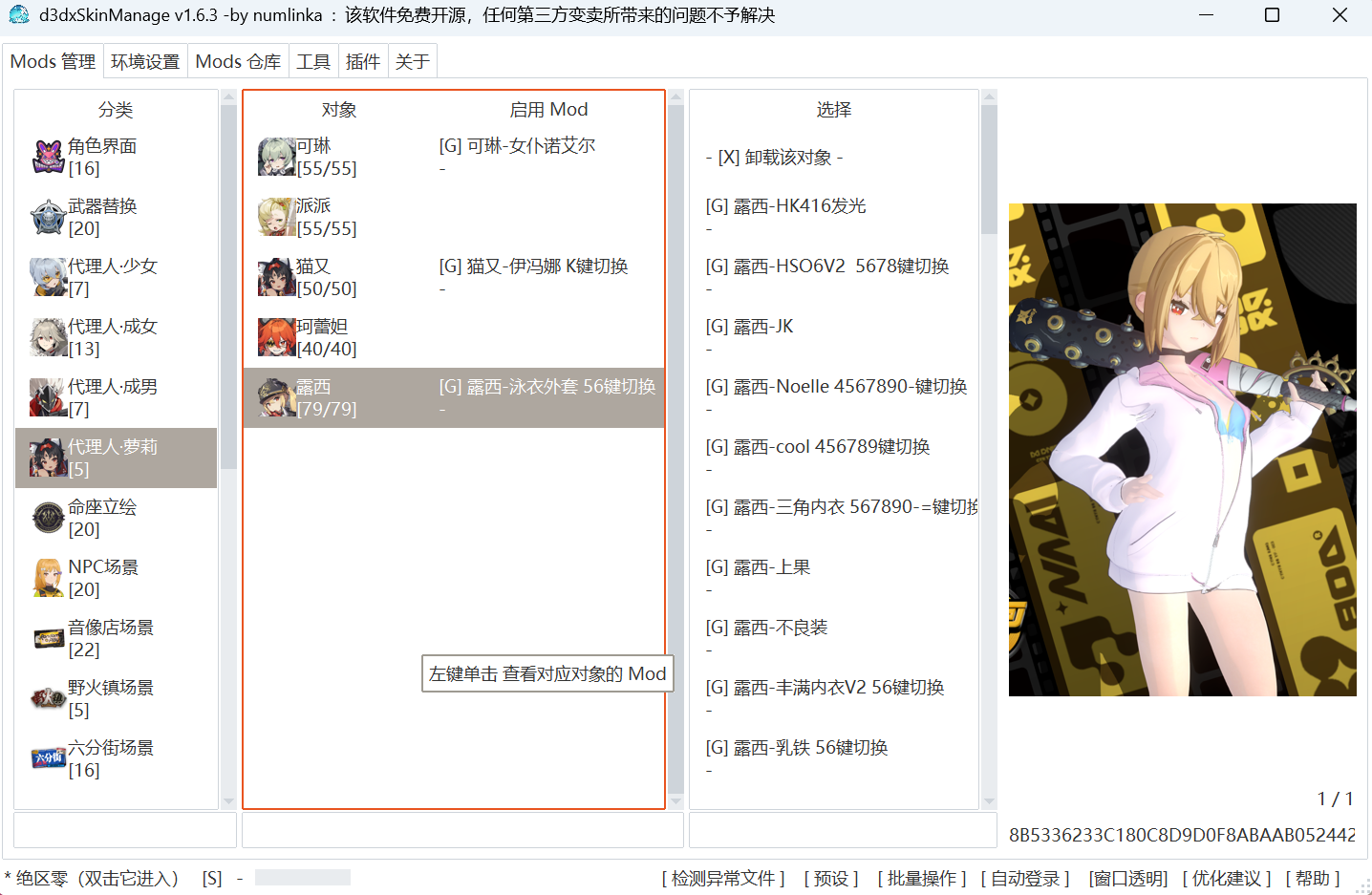Click the search field under the 对象 list
1372x895 pixels.
463,830
